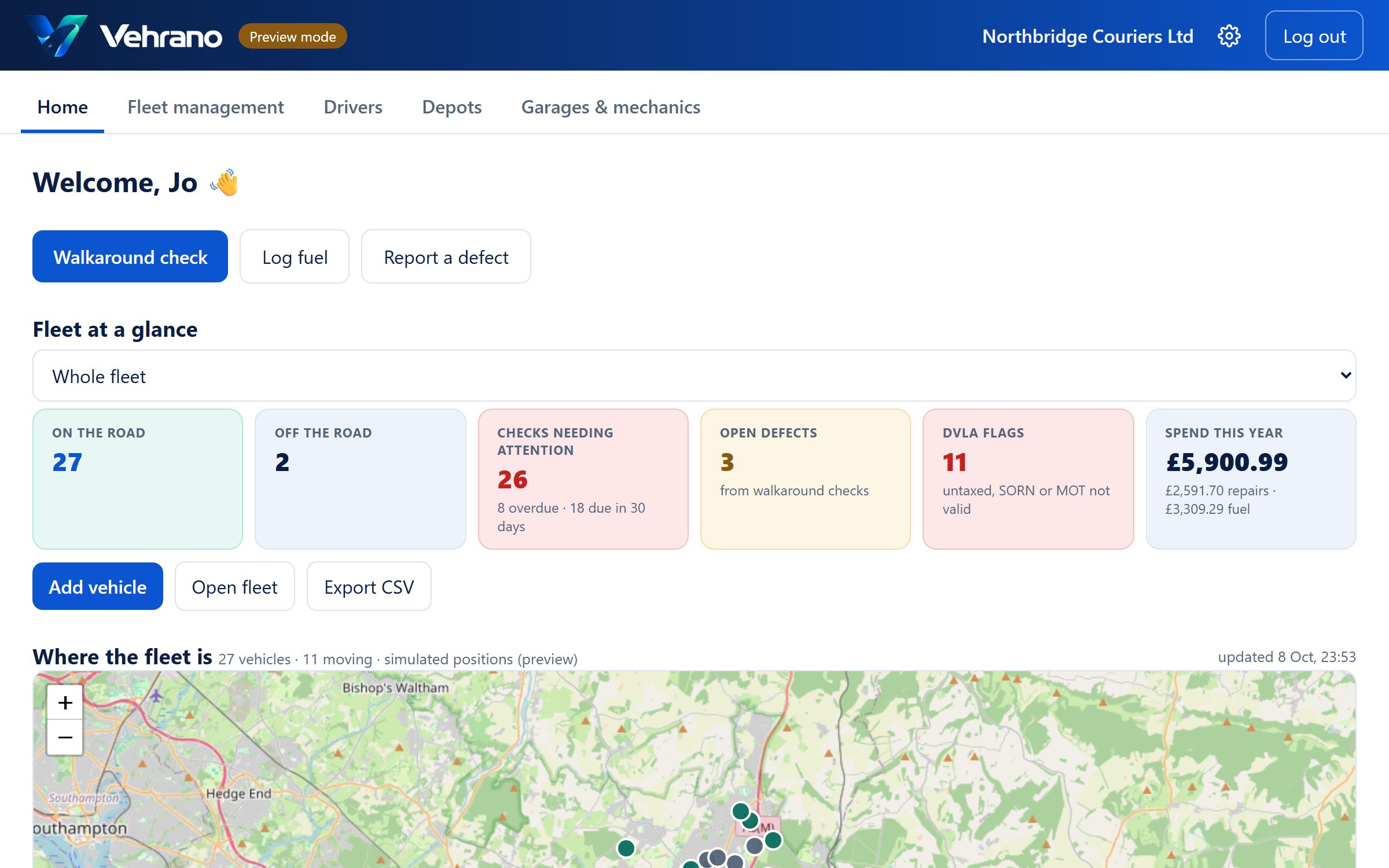This screenshot has height=868, width=1389.
Task: Open the Off the road card
Action: pos(361,479)
